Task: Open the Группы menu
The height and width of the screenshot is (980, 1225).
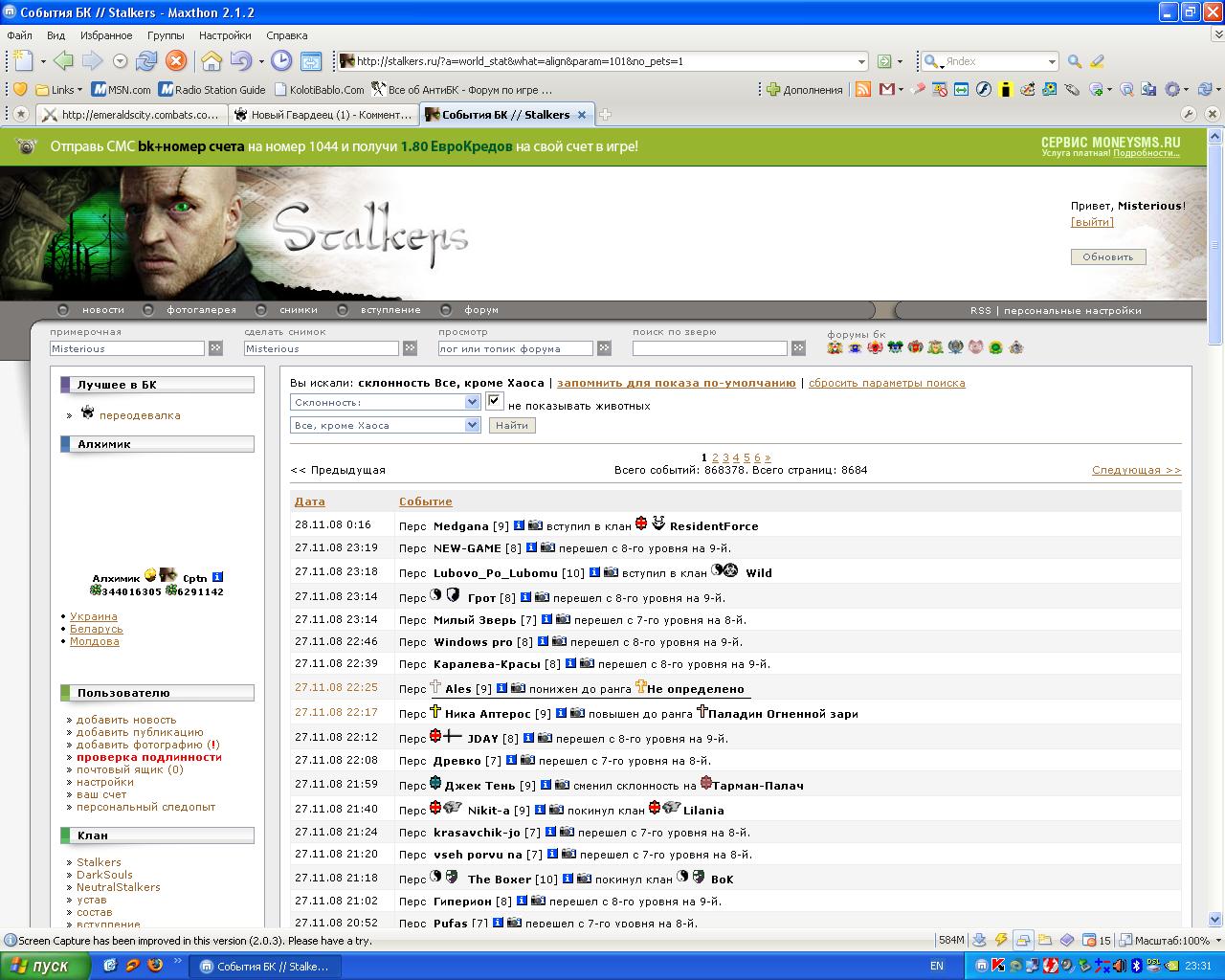Action: (x=166, y=35)
